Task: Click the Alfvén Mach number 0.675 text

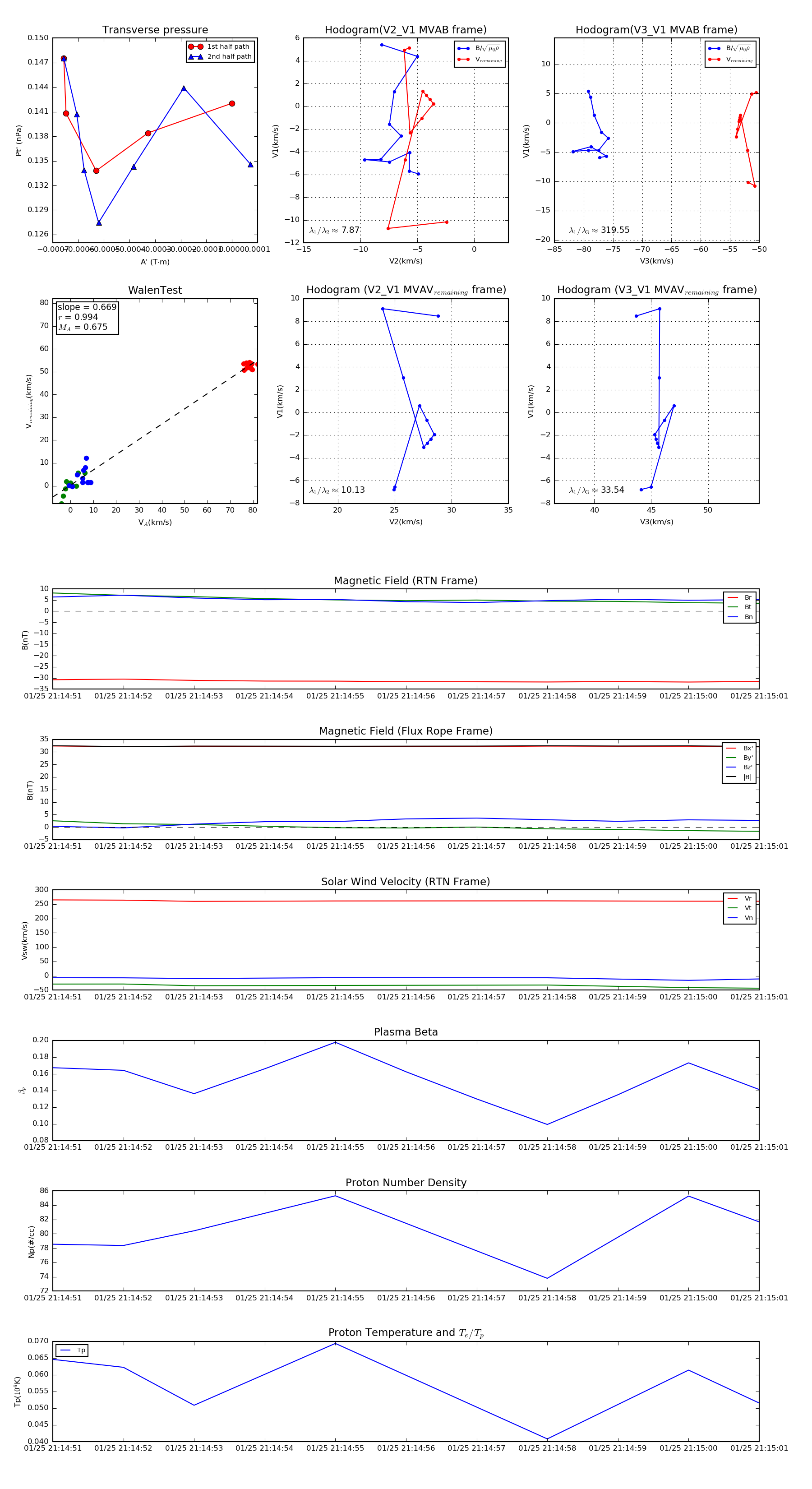Action: 83,327
